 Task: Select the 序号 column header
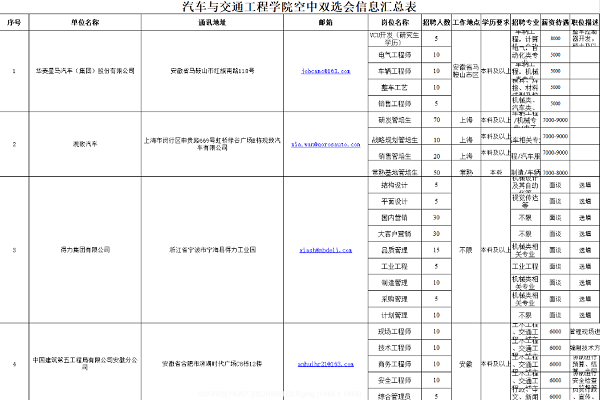click(14, 22)
